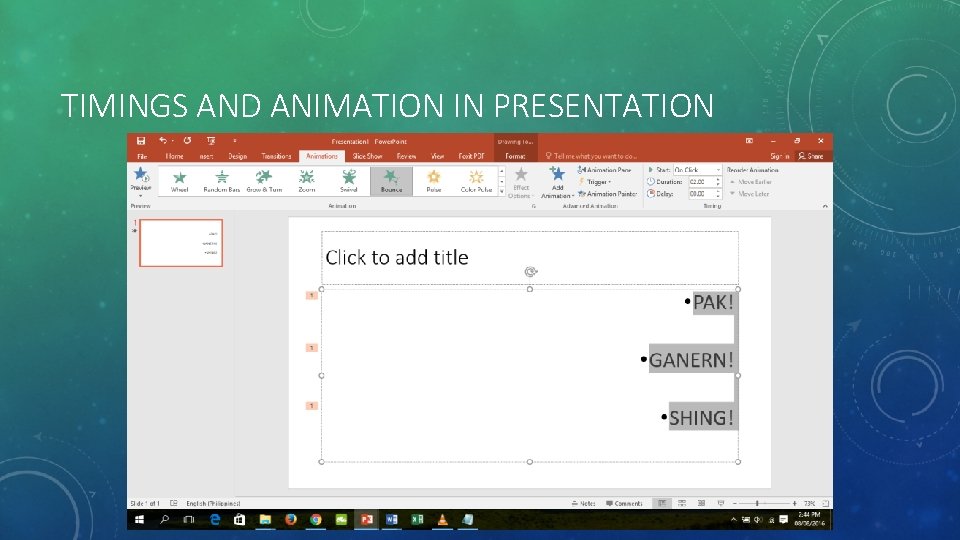Screen dimensions: 960x540
Task: Select the Wheel animation effect
Action: click(179, 181)
